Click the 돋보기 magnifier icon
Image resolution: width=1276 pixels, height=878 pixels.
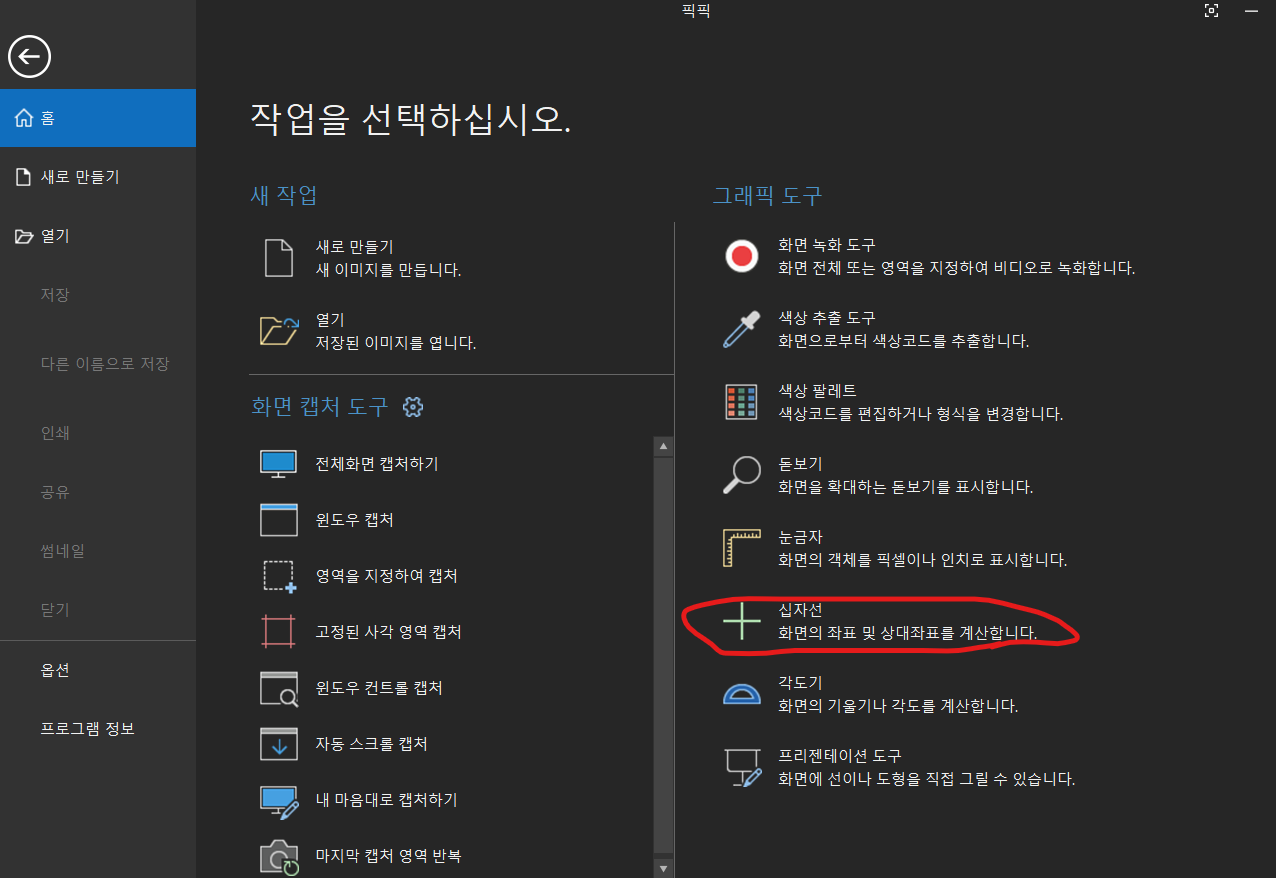click(x=742, y=475)
